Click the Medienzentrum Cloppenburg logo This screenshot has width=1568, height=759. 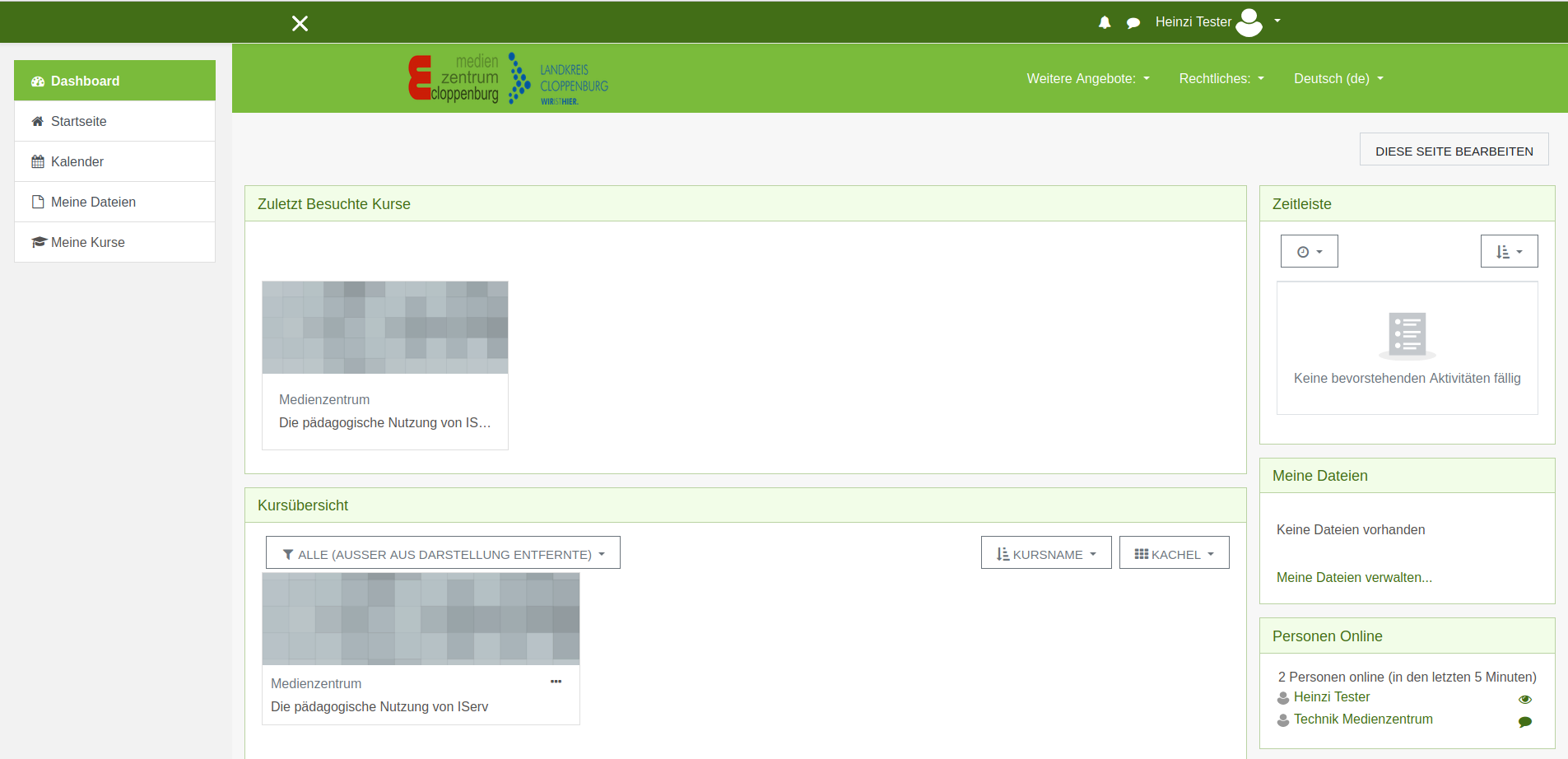click(508, 79)
